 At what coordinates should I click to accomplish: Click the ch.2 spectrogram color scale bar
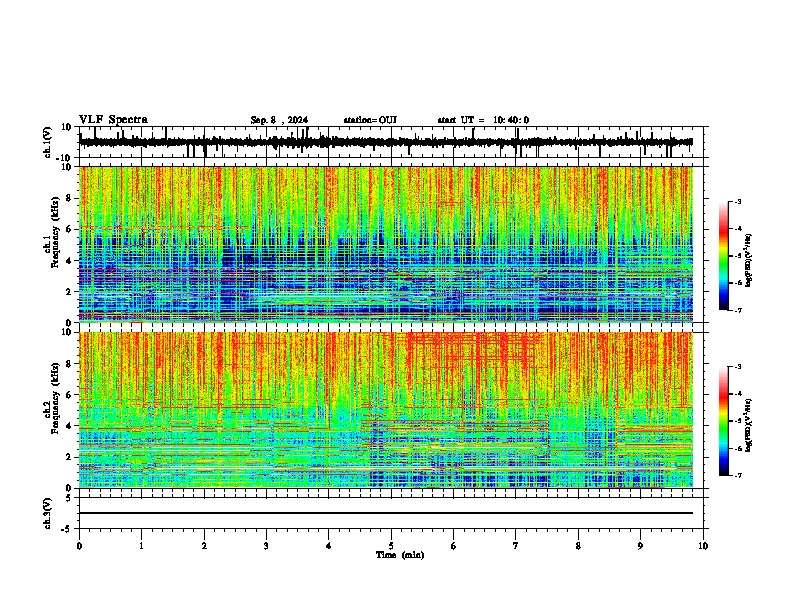(723, 421)
